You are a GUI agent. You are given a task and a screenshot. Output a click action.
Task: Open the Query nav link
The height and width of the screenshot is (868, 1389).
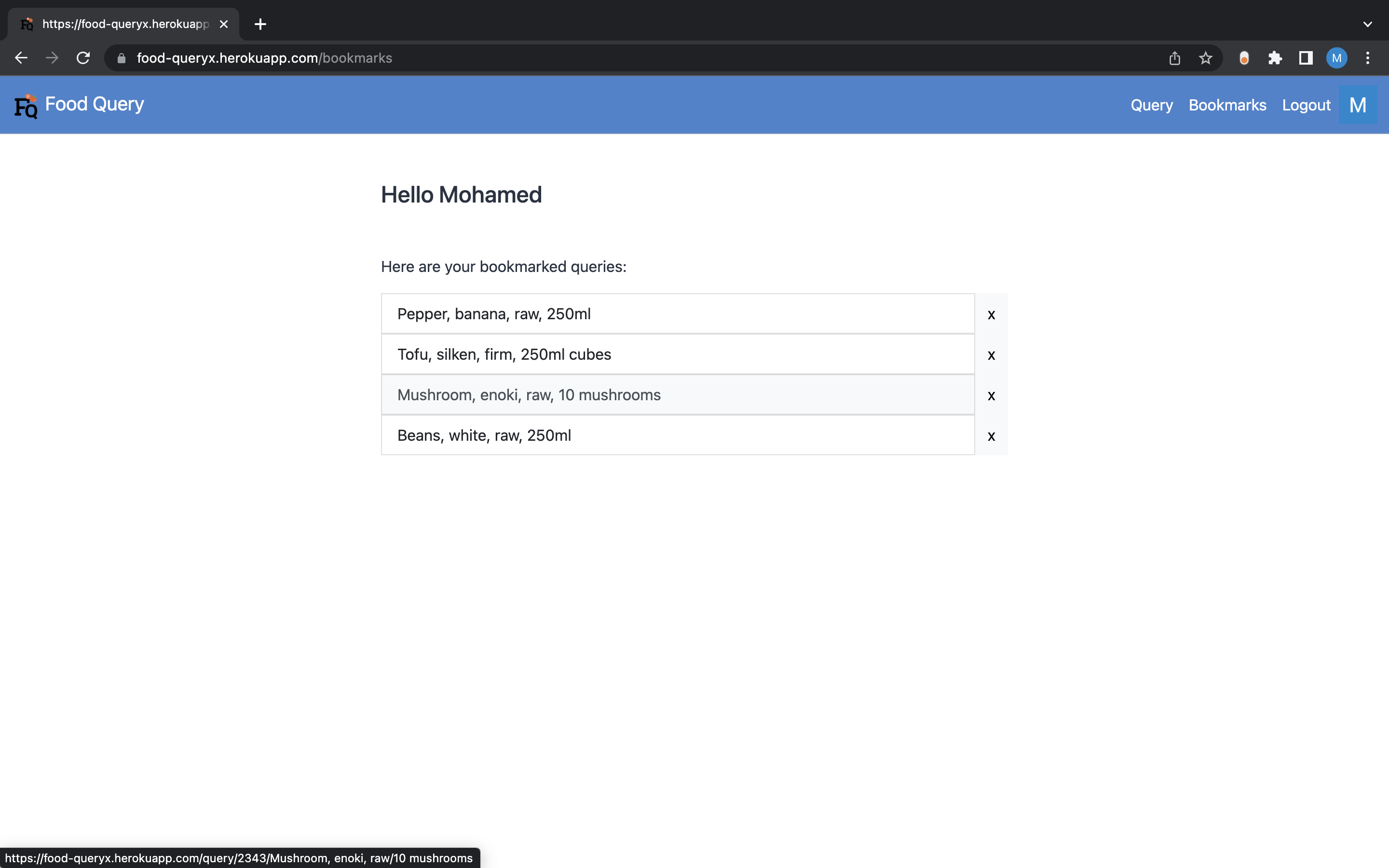tap(1151, 105)
